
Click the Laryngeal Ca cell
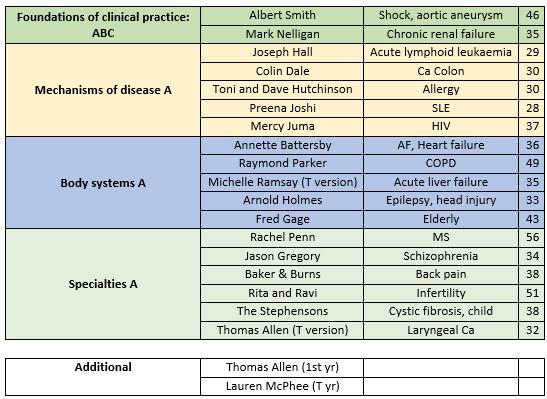tap(441, 330)
